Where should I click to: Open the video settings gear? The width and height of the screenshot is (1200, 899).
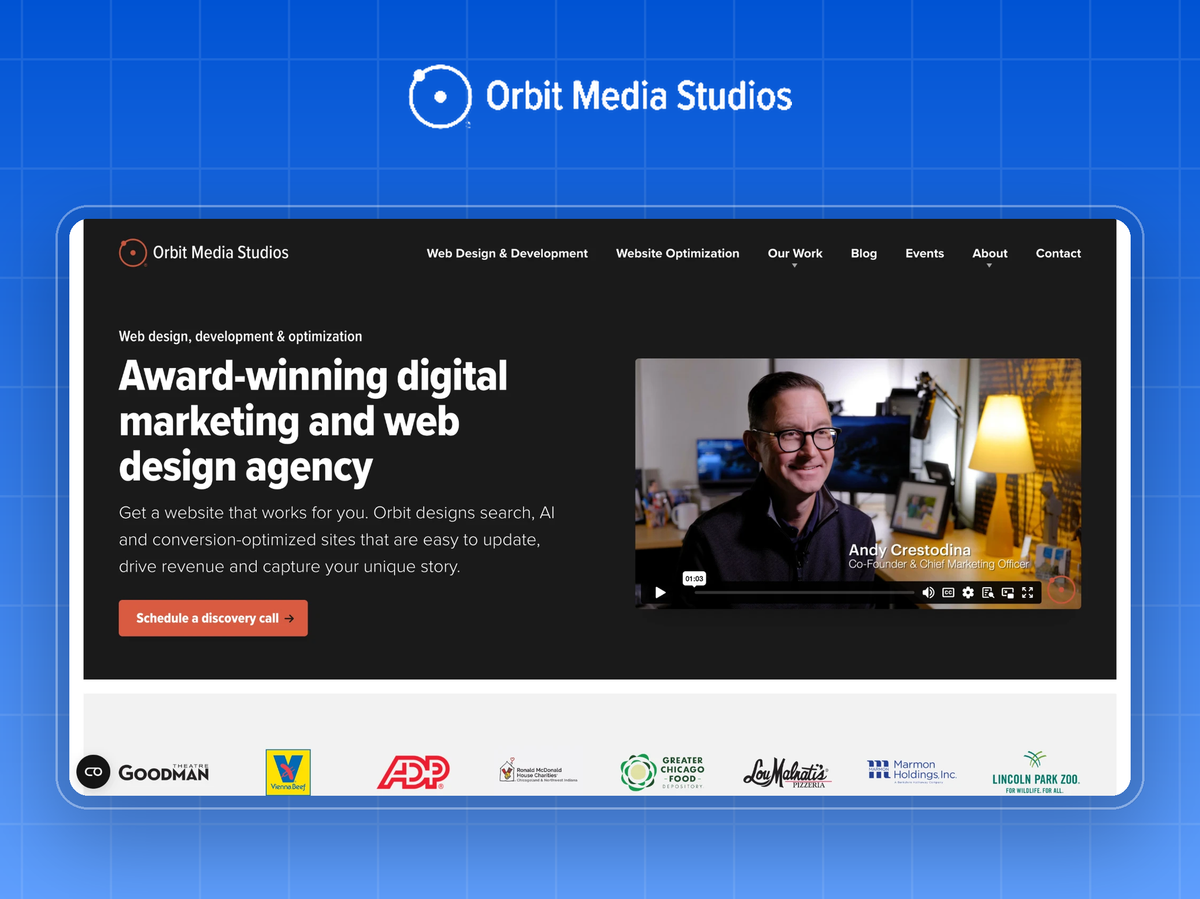tap(968, 593)
